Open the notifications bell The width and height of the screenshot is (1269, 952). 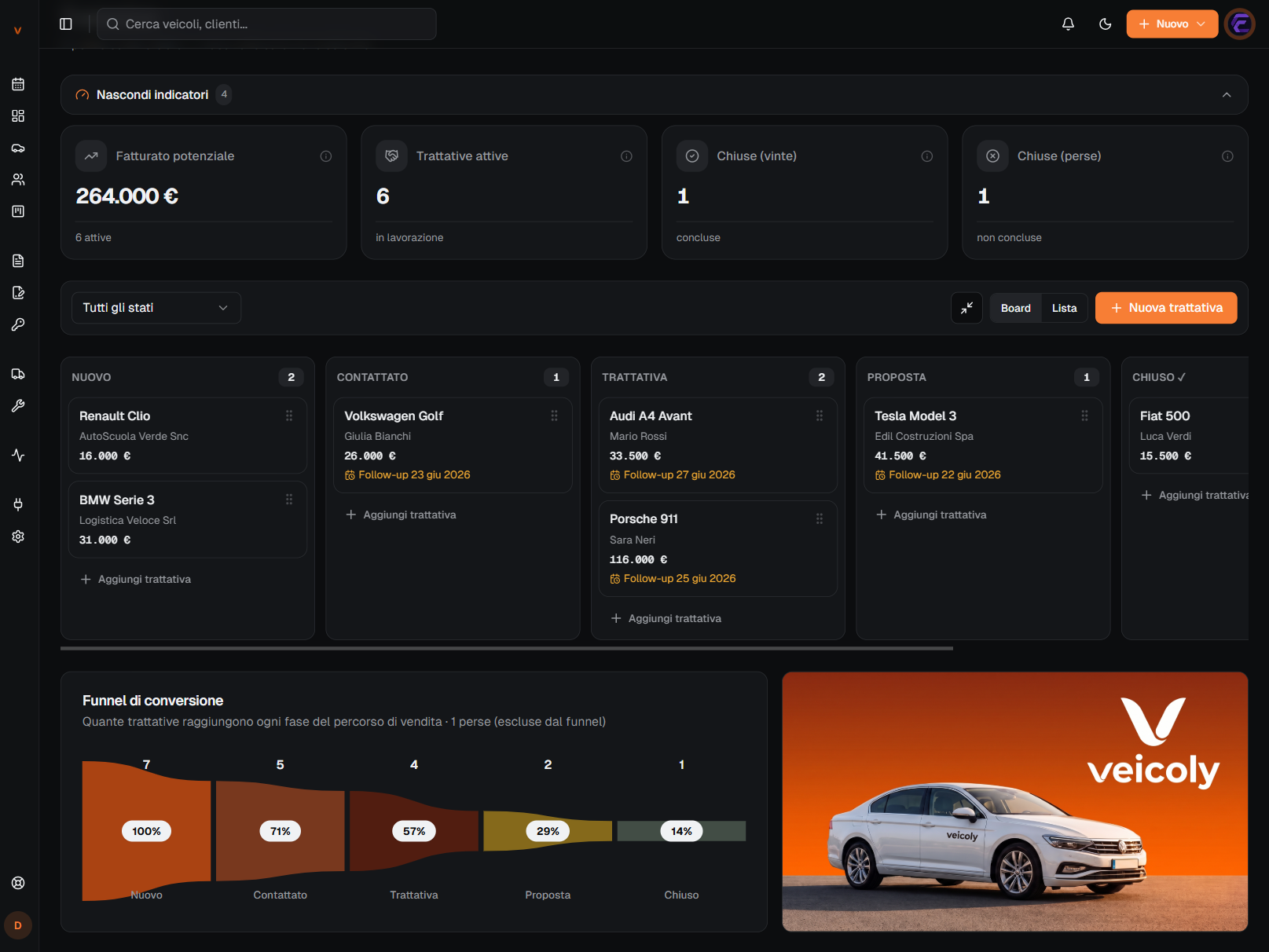tap(1068, 24)
